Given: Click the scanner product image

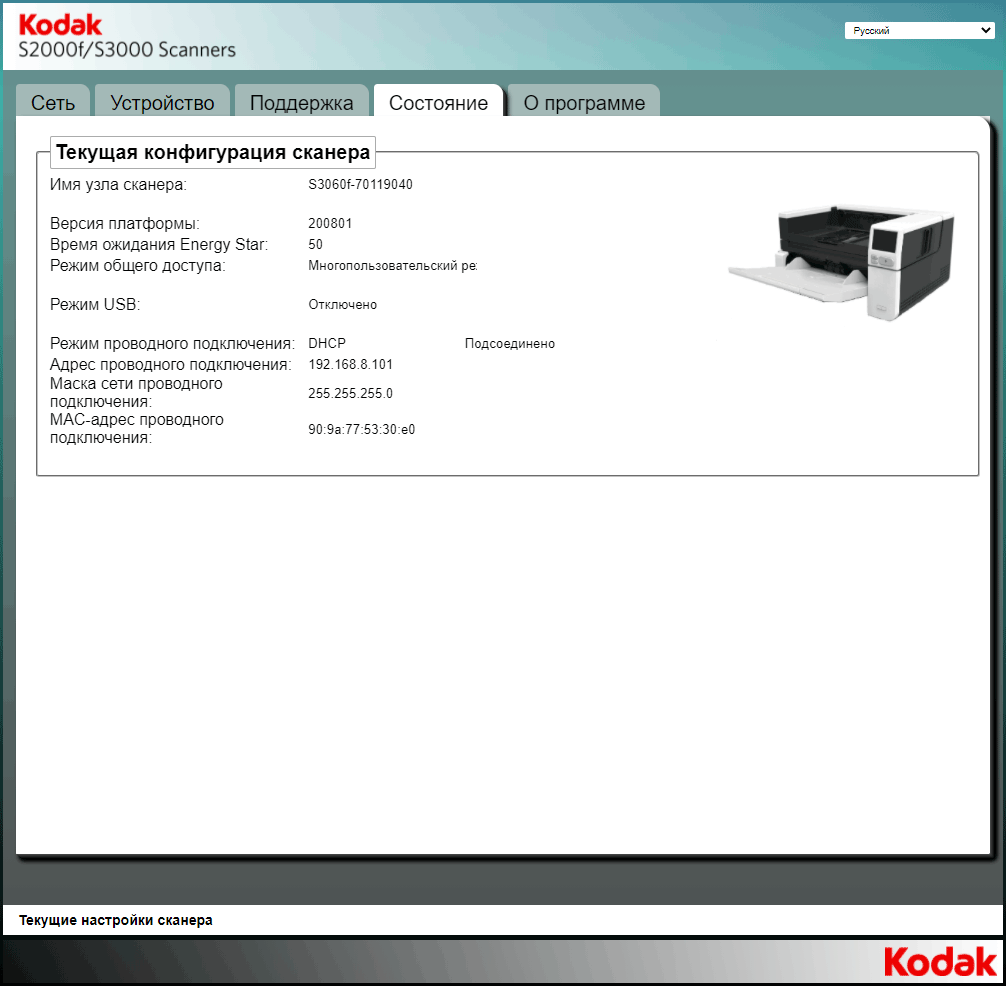Looking at the screenshot, I should click(x=841, y=262).
